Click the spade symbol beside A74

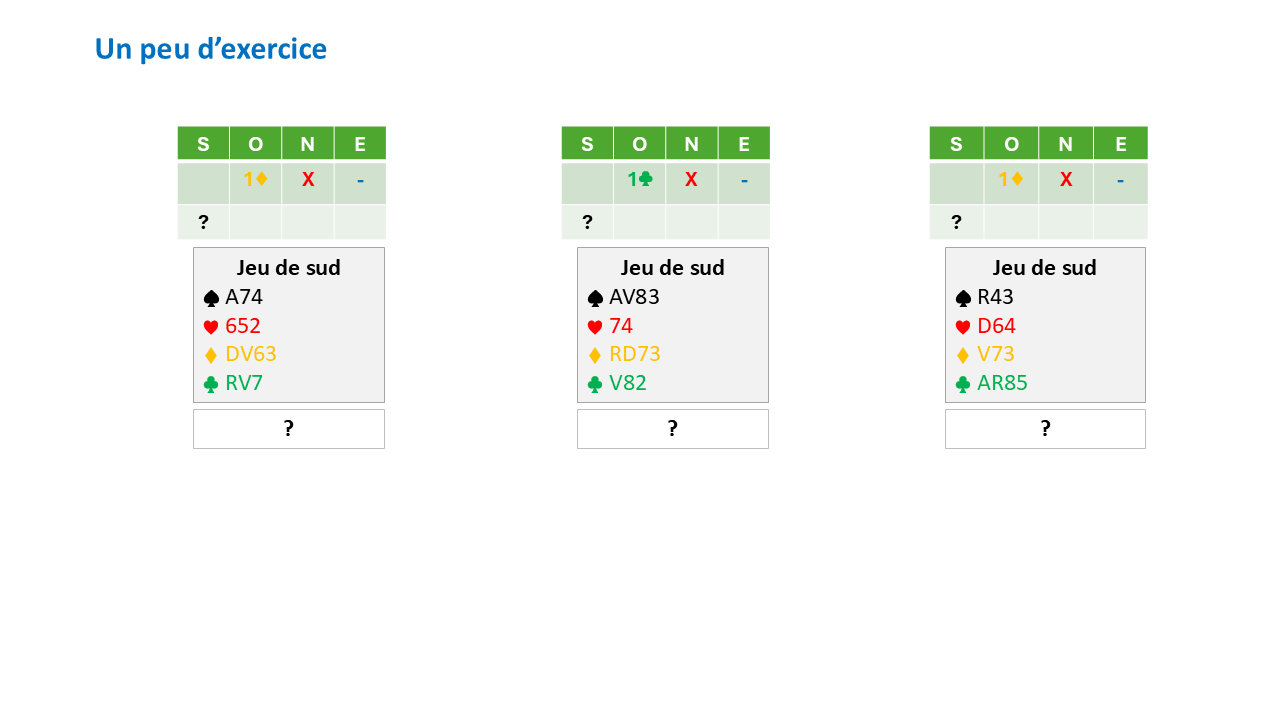coord(211,298)
